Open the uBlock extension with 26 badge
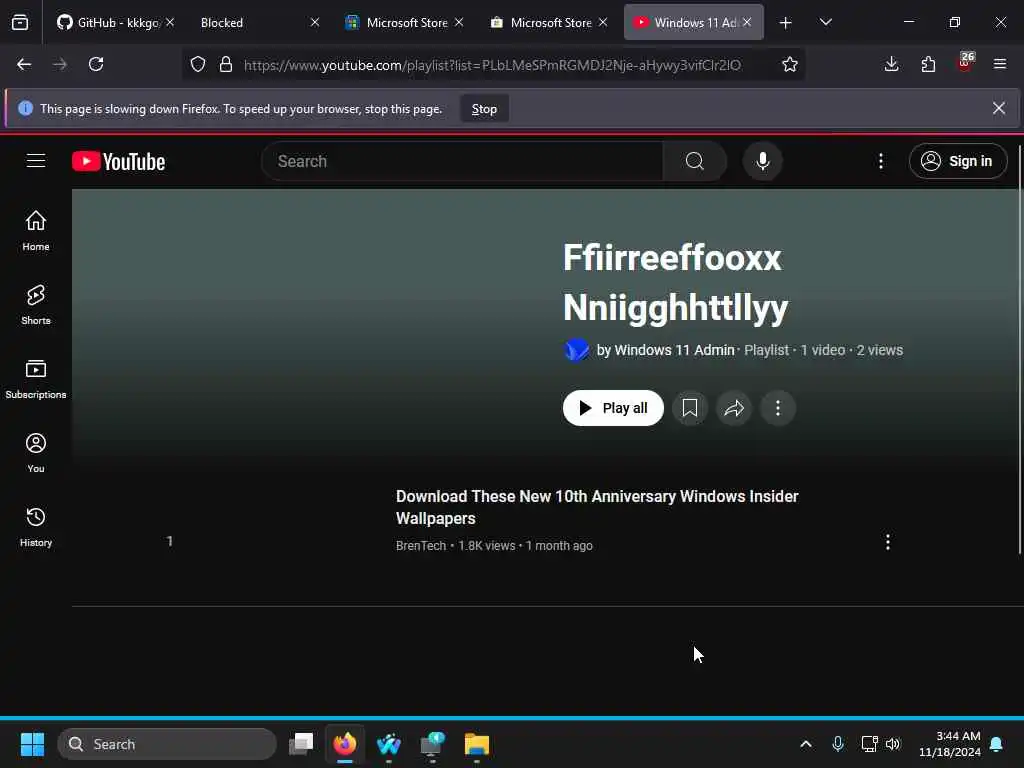 coord(965,63)
